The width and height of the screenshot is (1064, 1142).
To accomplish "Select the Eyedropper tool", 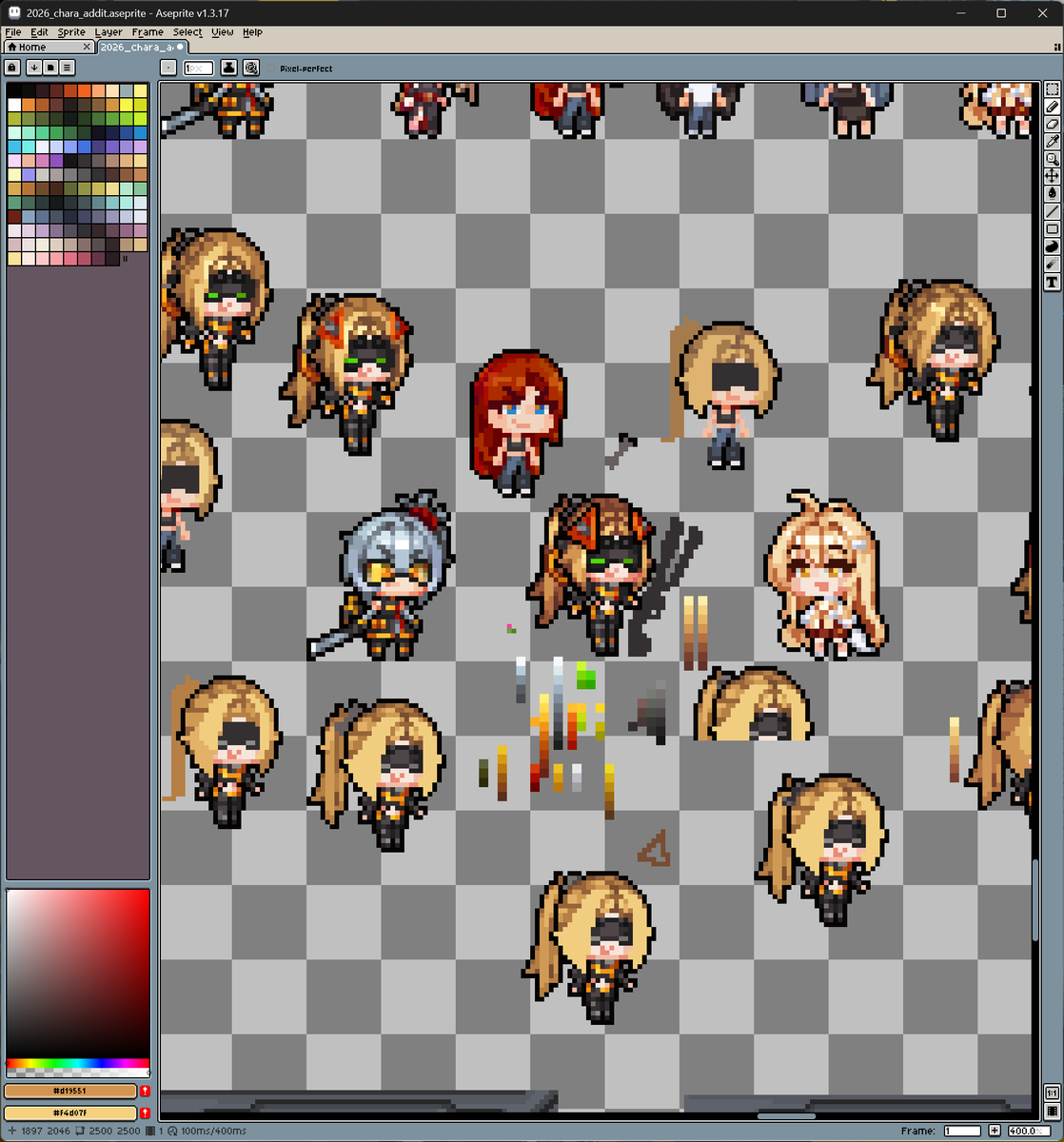I will (1053, 142).
